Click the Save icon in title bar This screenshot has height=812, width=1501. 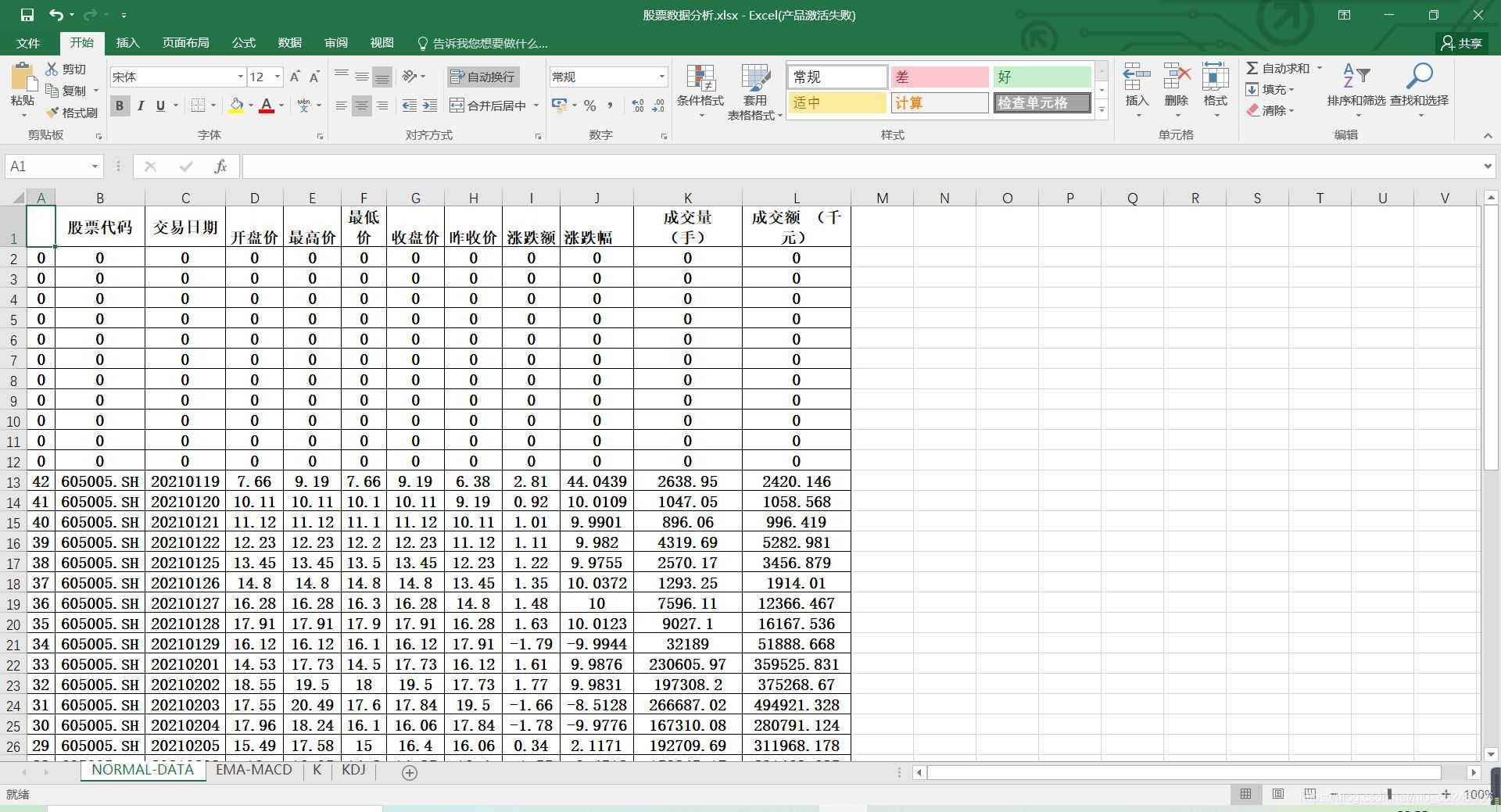coord(27,15)
